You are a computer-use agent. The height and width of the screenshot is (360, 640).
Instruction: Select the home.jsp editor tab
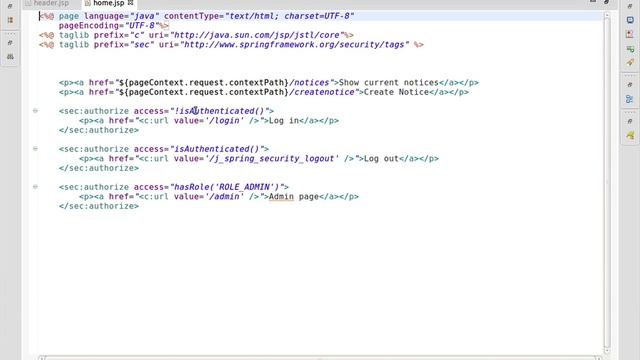(x=109, y=3)
